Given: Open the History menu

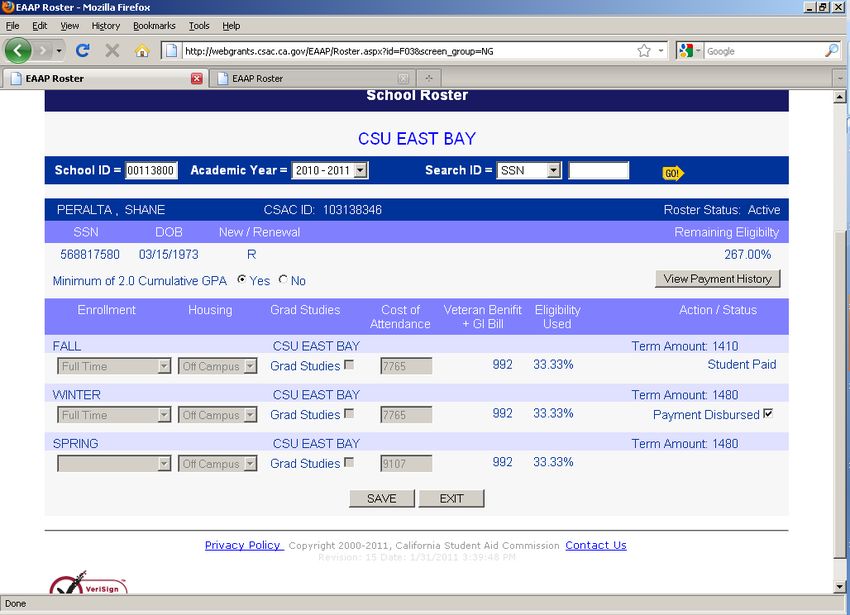Looking at the screenshot, I should coord(106,25).
